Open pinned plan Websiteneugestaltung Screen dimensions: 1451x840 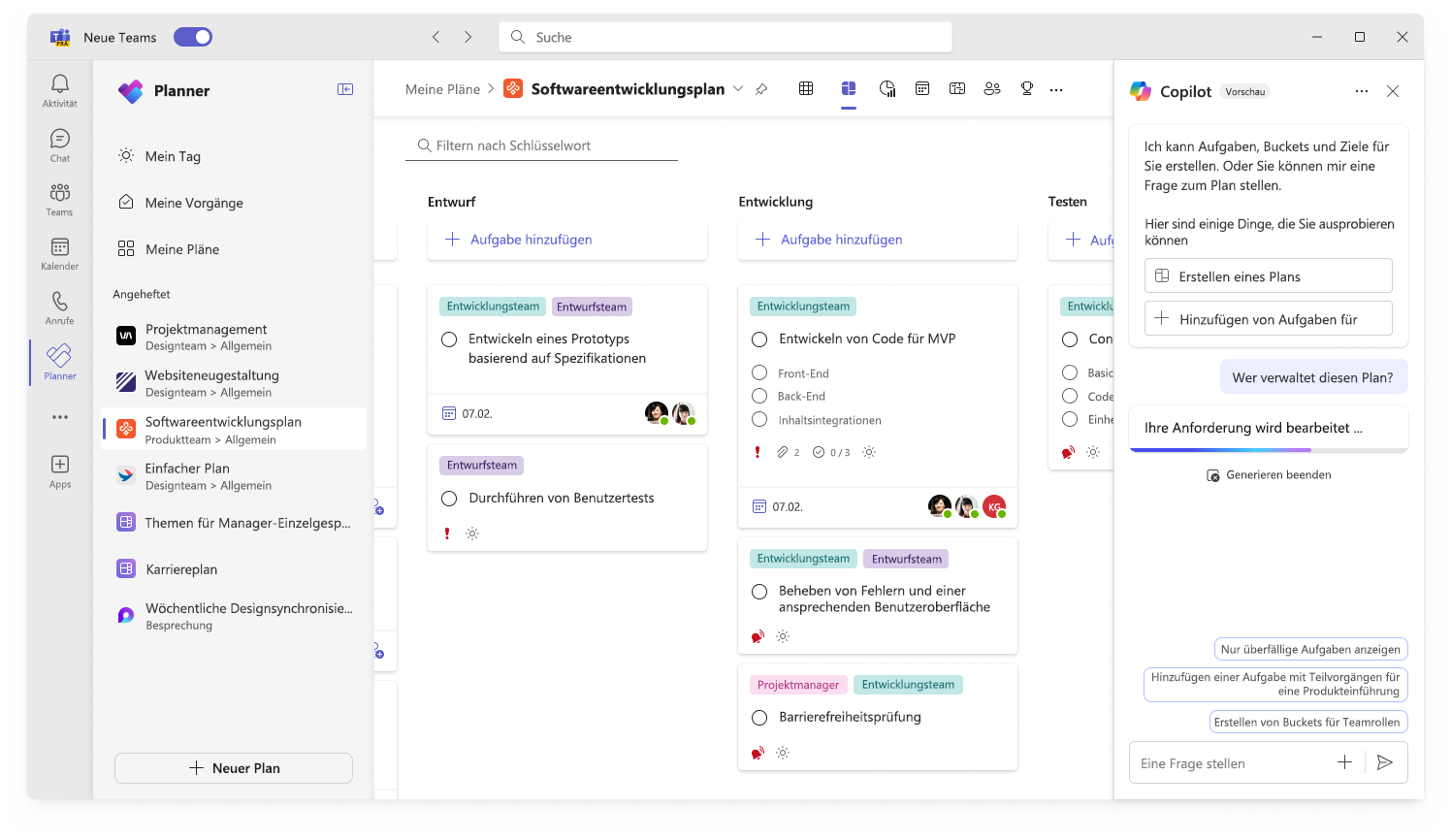(234, 383)
